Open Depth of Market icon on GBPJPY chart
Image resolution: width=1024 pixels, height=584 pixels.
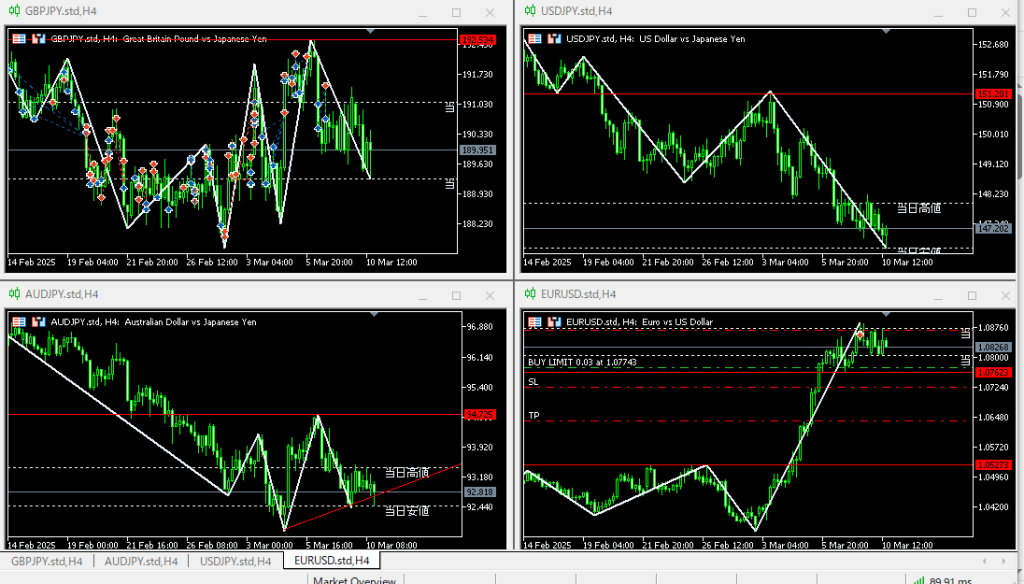[38, 39]
